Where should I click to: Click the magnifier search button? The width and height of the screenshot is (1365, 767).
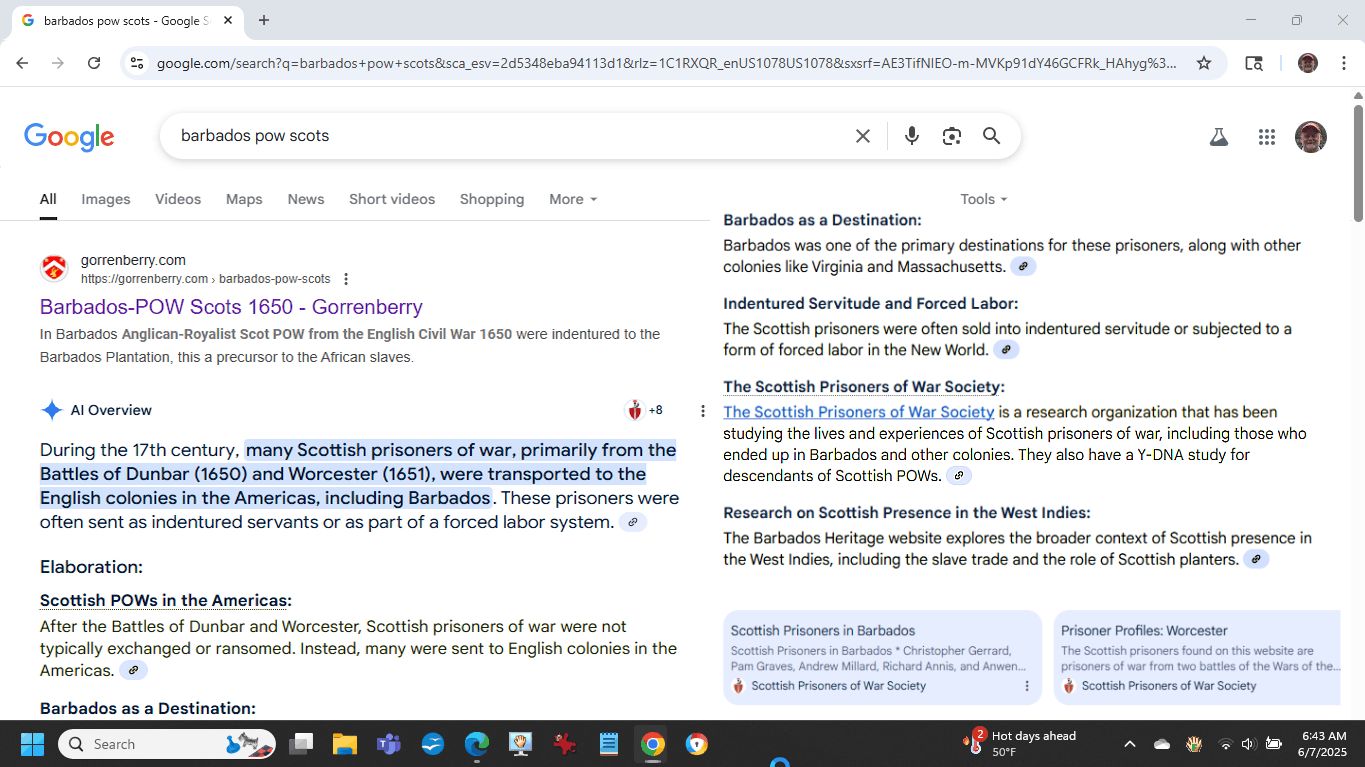pos(991,136)
